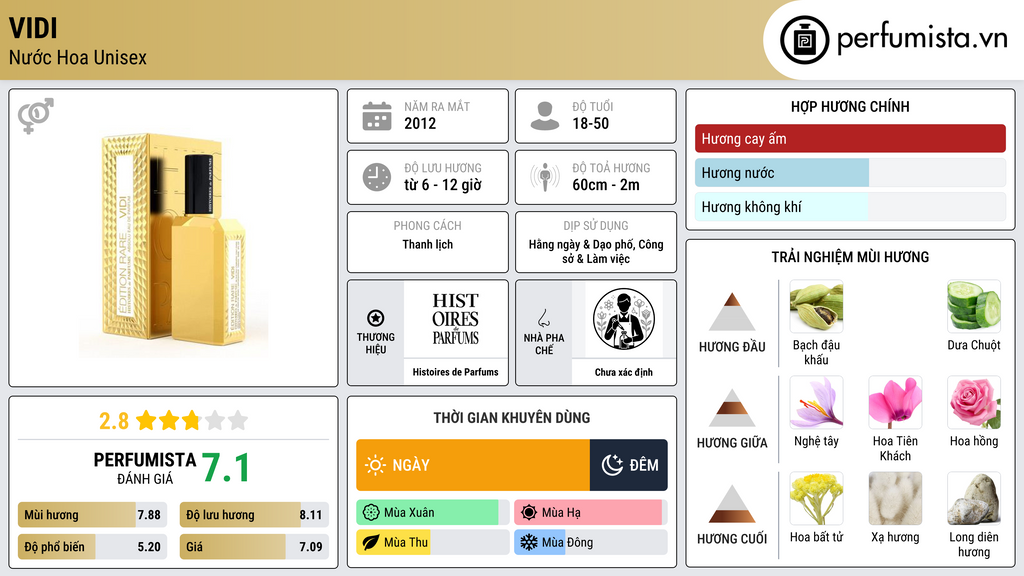Screen dimensions: 1024x576
Task: Open the Dưa Chuột note image
Action: coord(974,307)
